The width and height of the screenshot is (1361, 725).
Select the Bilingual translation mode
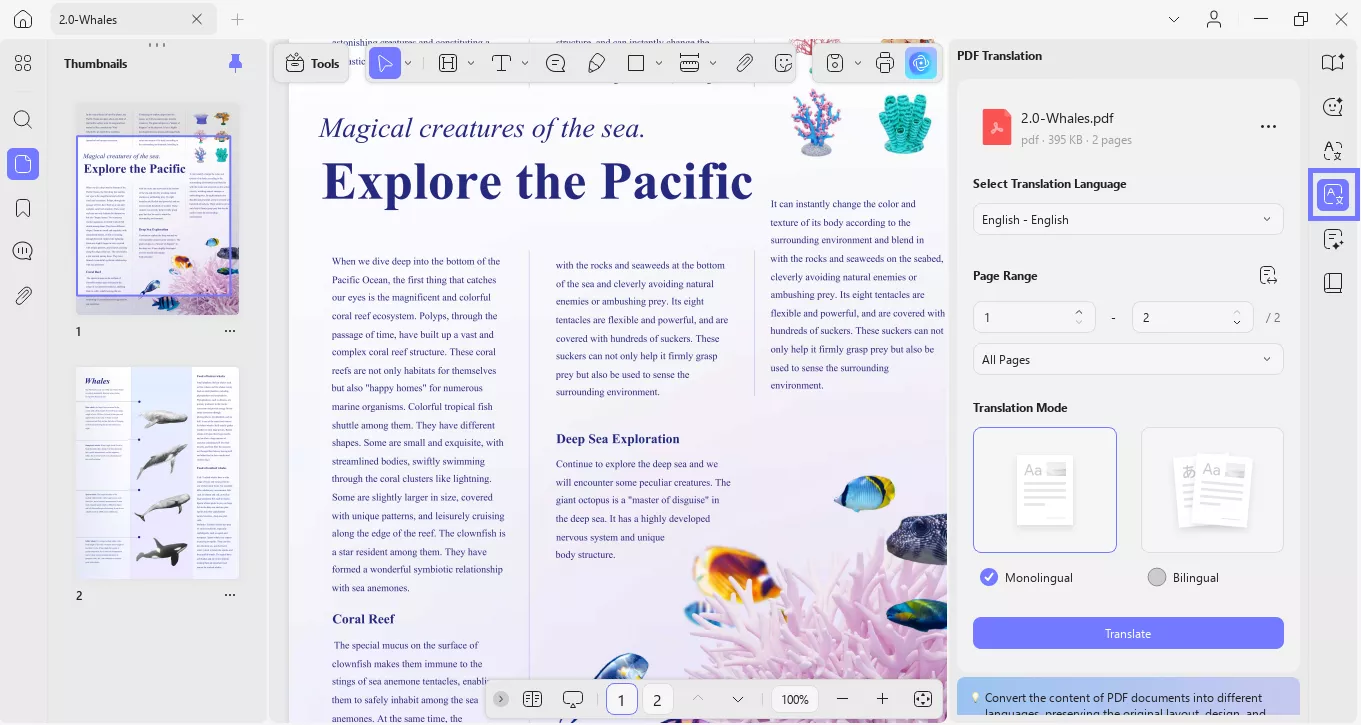click(x=1157, y=577)
